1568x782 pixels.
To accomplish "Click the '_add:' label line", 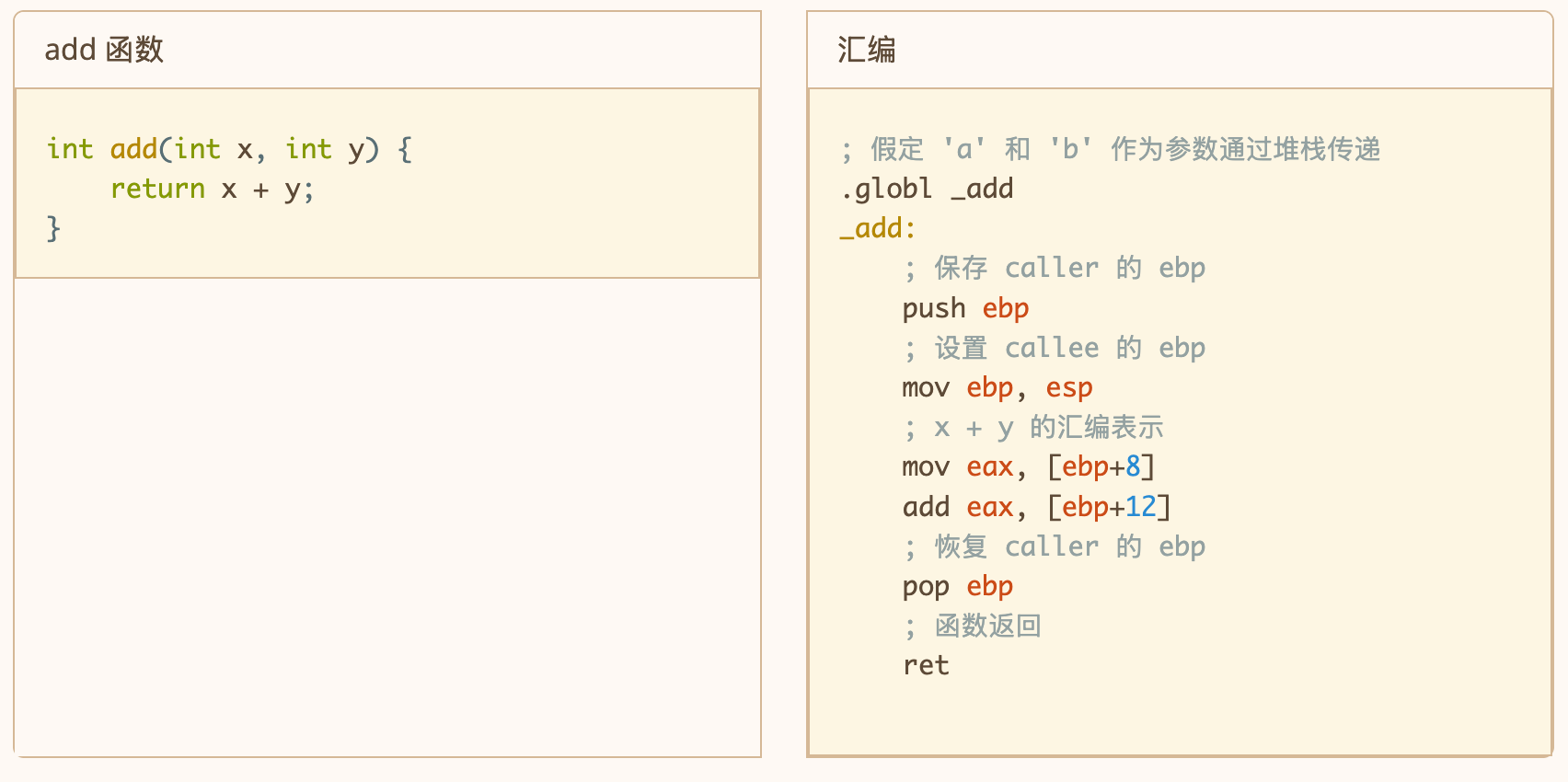I will coord(878,228).
